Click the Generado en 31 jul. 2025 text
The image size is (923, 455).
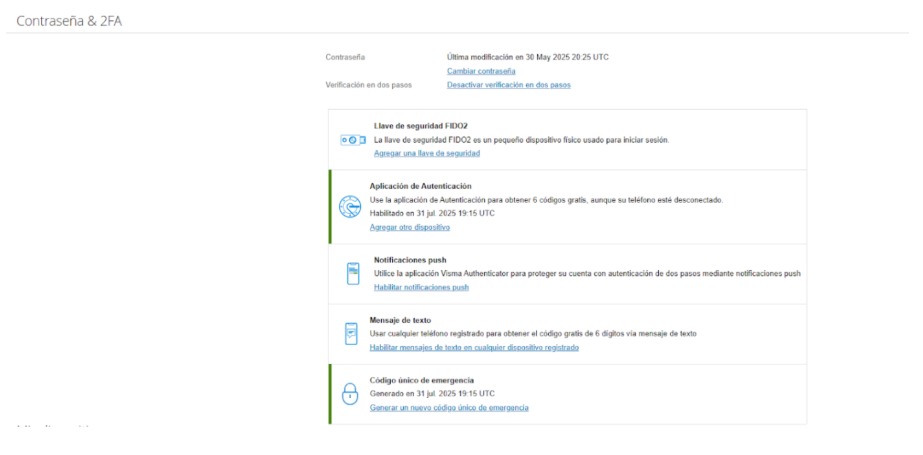tap(432, 393)
